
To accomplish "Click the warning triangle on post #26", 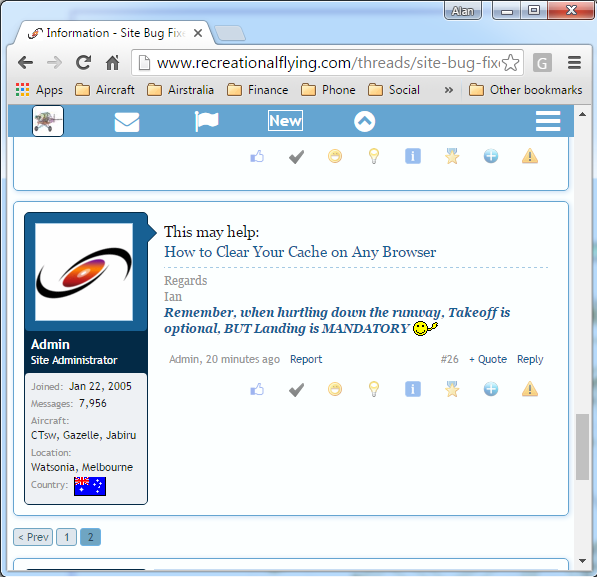I will tap(530, 389).
